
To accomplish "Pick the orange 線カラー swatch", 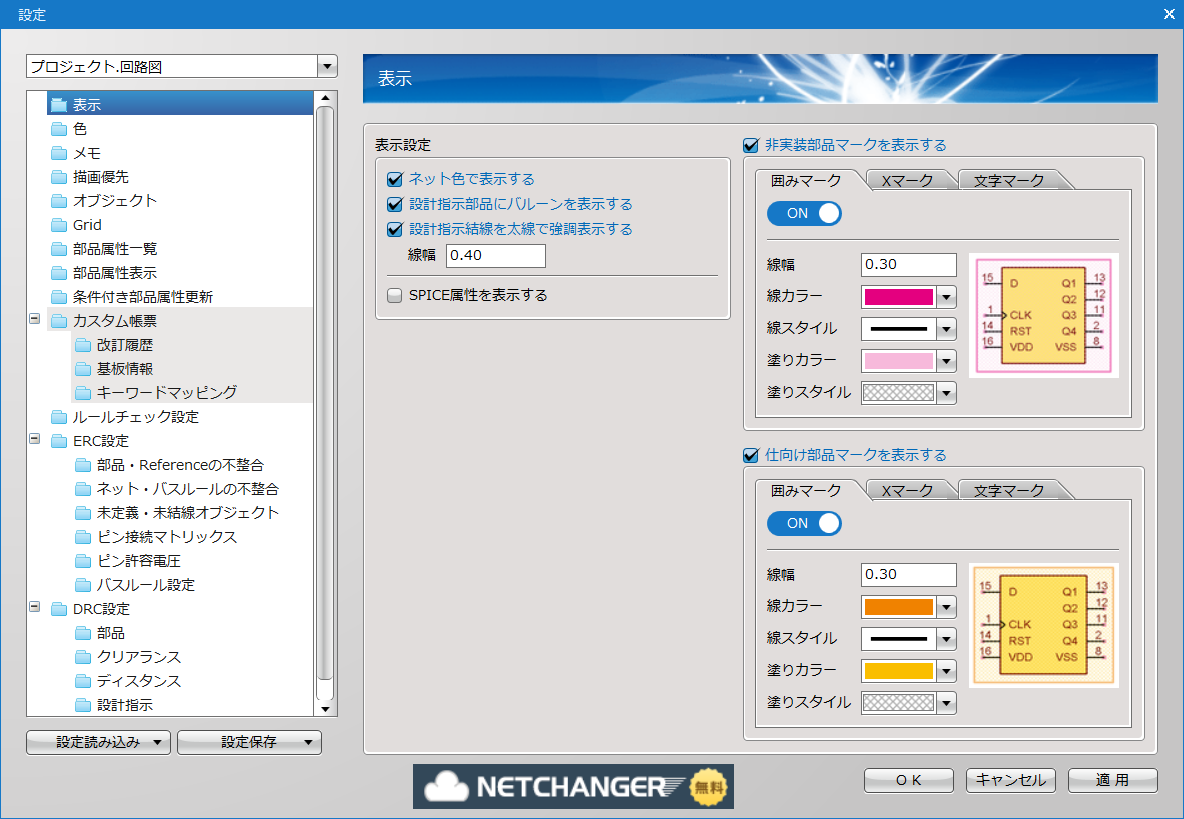I will [x=898, y=607].
